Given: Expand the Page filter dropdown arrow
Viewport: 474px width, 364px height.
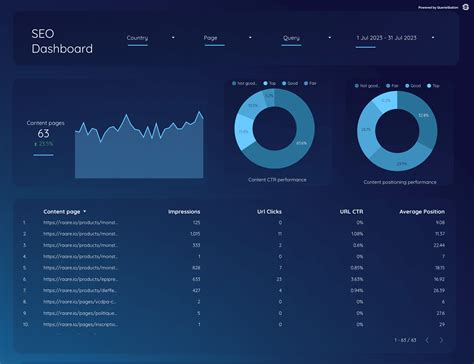Looking at the screenshot, I should point(250,38).
